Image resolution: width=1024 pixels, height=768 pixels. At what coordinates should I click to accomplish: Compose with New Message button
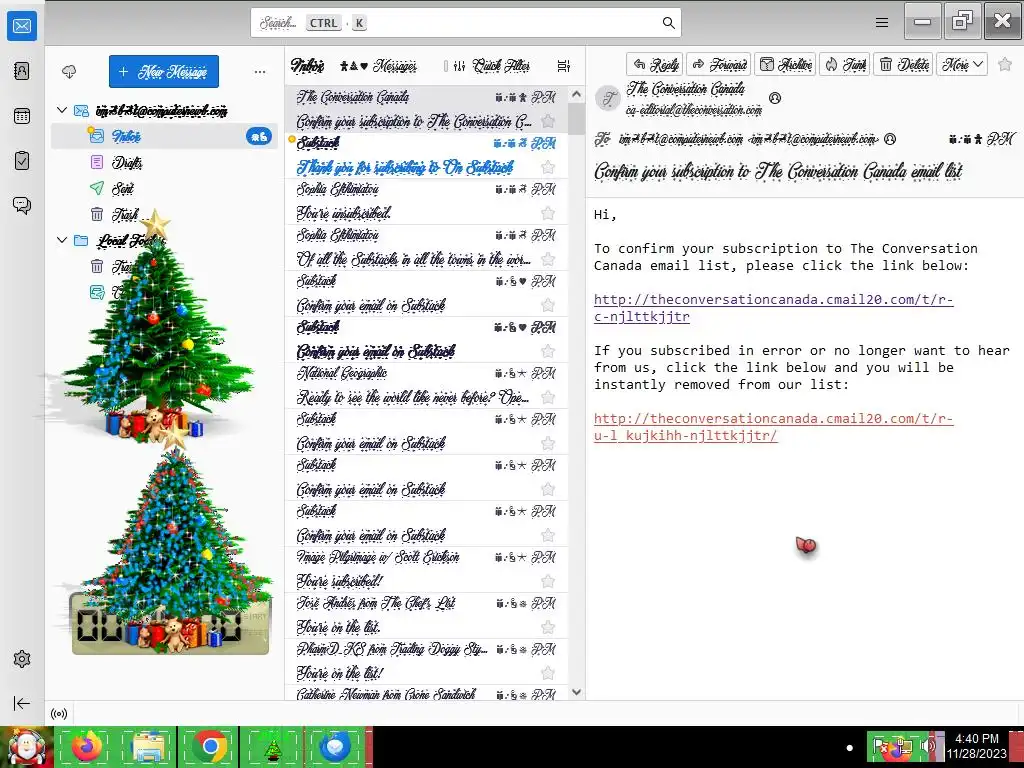click(x=164, y=72)
